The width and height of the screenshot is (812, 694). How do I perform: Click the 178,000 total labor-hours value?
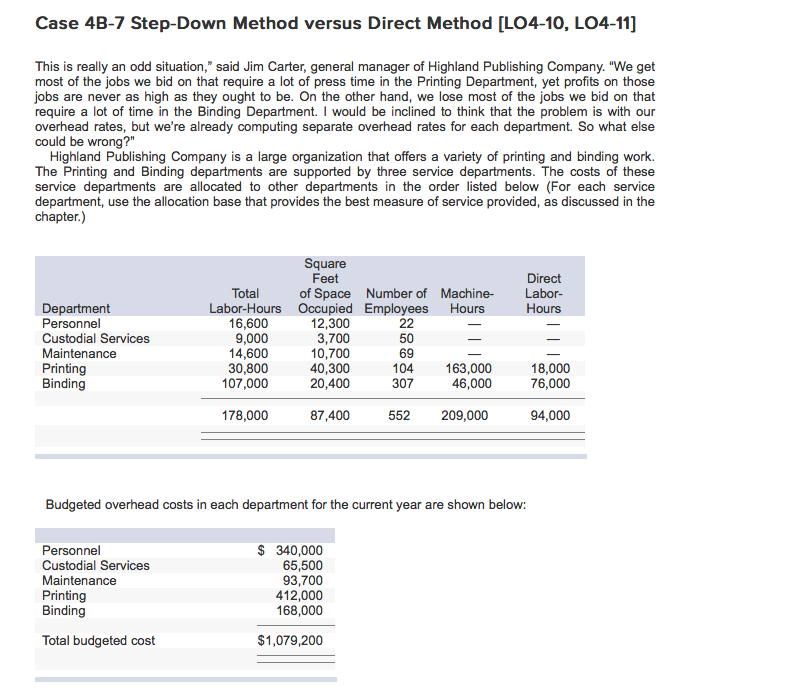[x=245, y=415]
